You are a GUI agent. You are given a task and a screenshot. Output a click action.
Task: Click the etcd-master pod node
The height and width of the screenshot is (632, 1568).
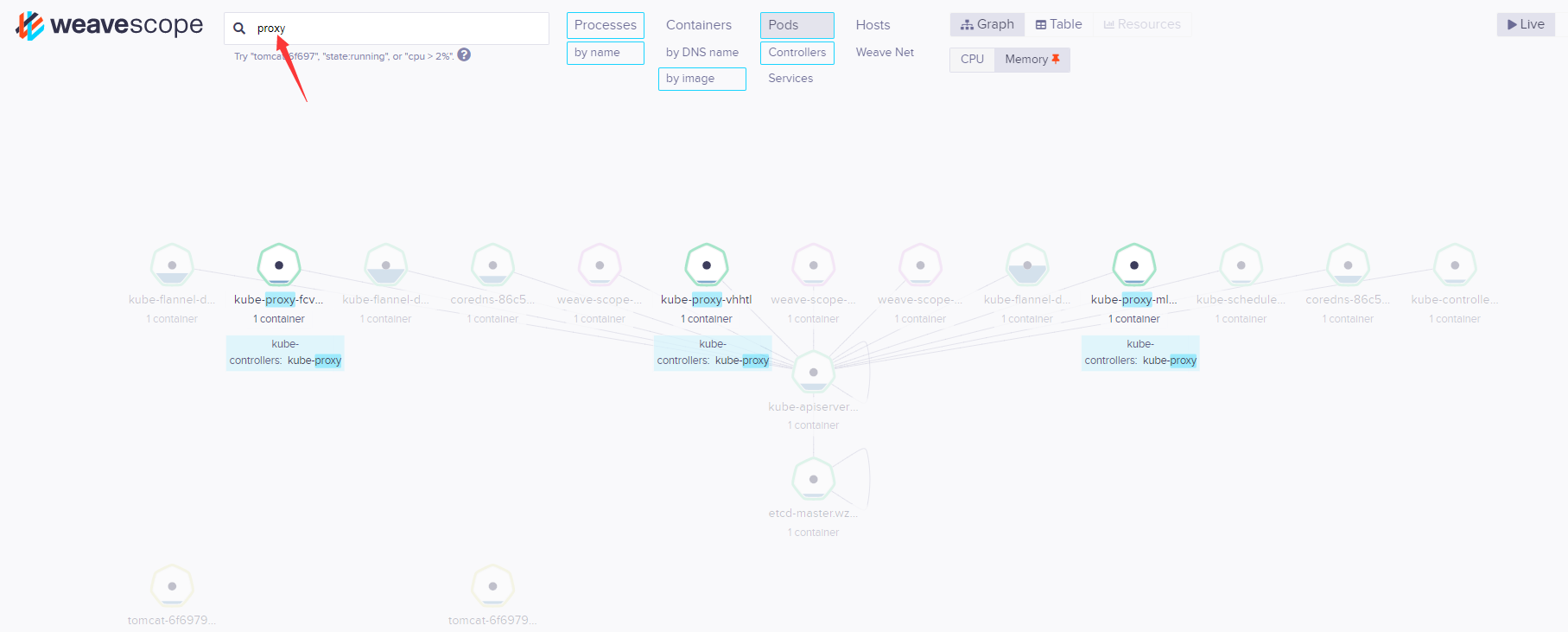(814, 479)
